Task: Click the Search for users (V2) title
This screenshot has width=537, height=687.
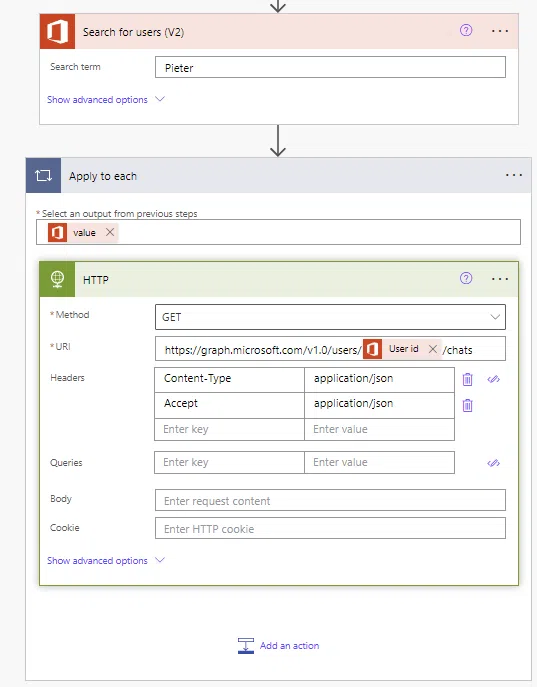Action: 133,32
